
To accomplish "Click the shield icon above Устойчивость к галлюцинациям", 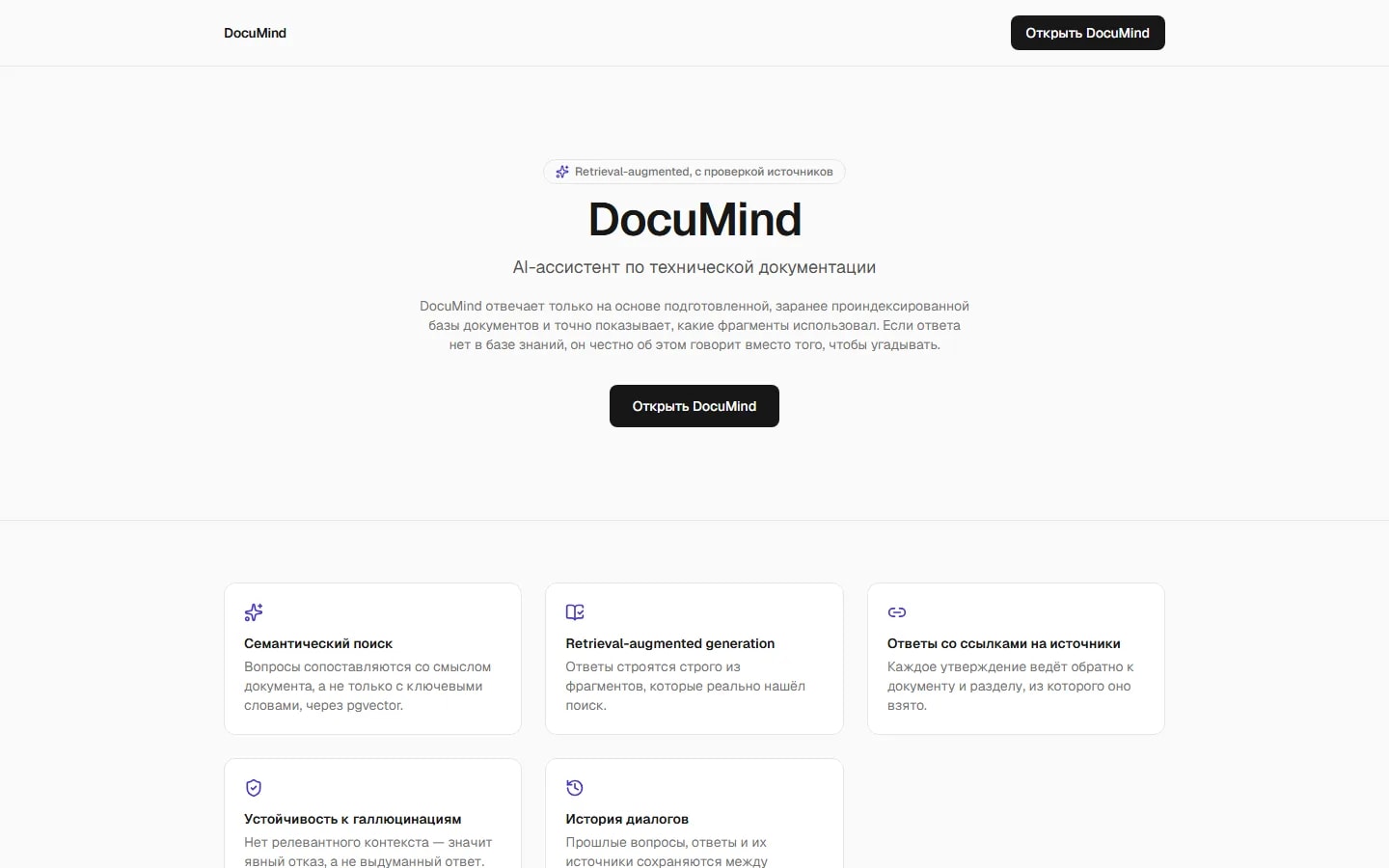I will click(x=254, y=788).
